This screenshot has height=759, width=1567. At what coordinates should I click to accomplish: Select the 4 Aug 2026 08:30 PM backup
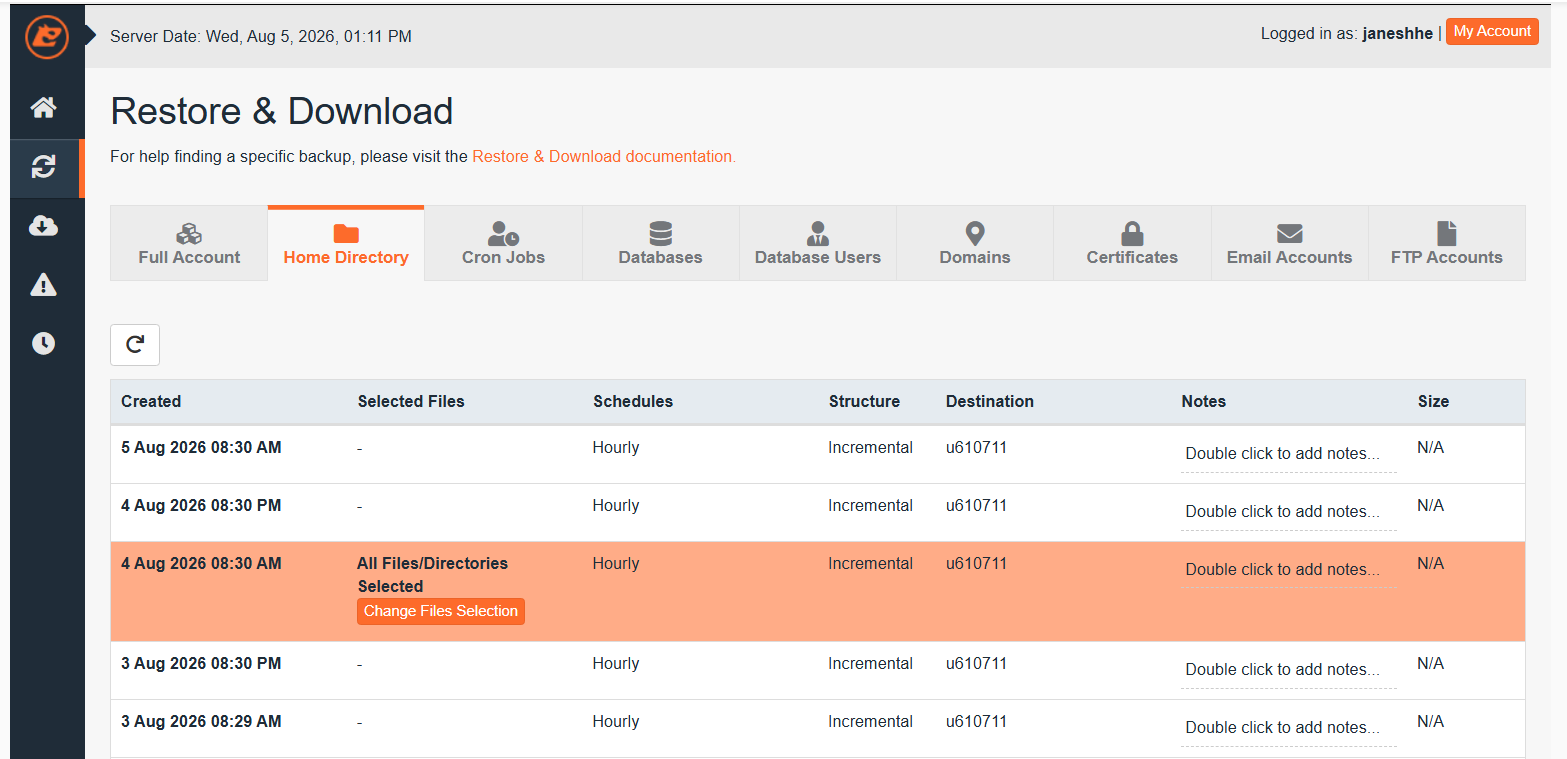(818, 513)
